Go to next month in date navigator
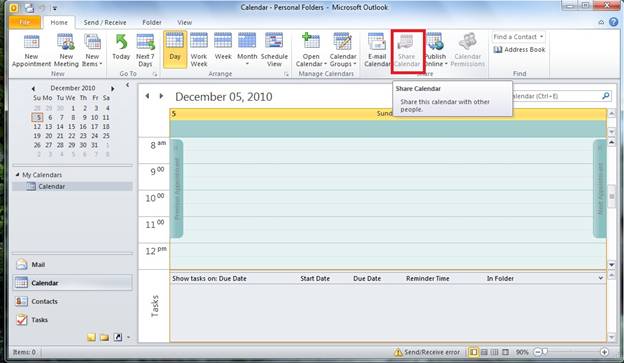 coord(113,89)
